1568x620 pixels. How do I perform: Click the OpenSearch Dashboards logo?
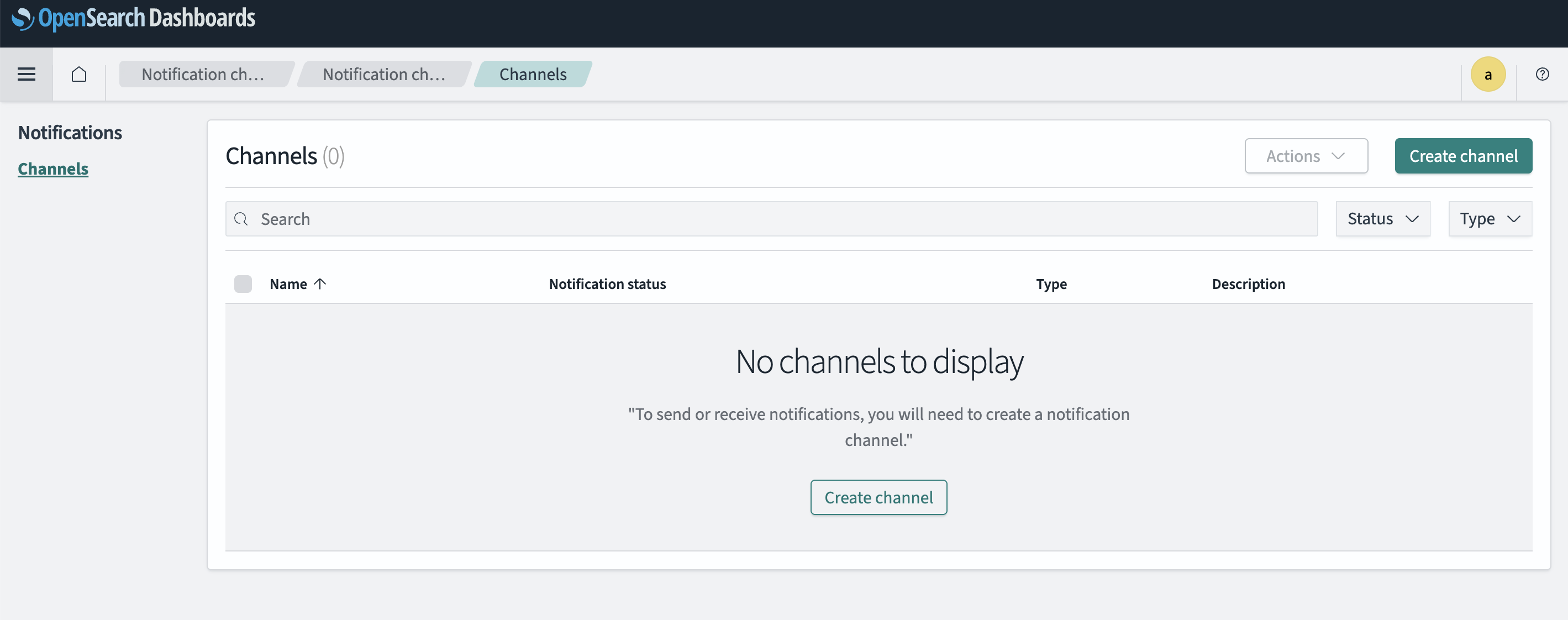(133, 18)
